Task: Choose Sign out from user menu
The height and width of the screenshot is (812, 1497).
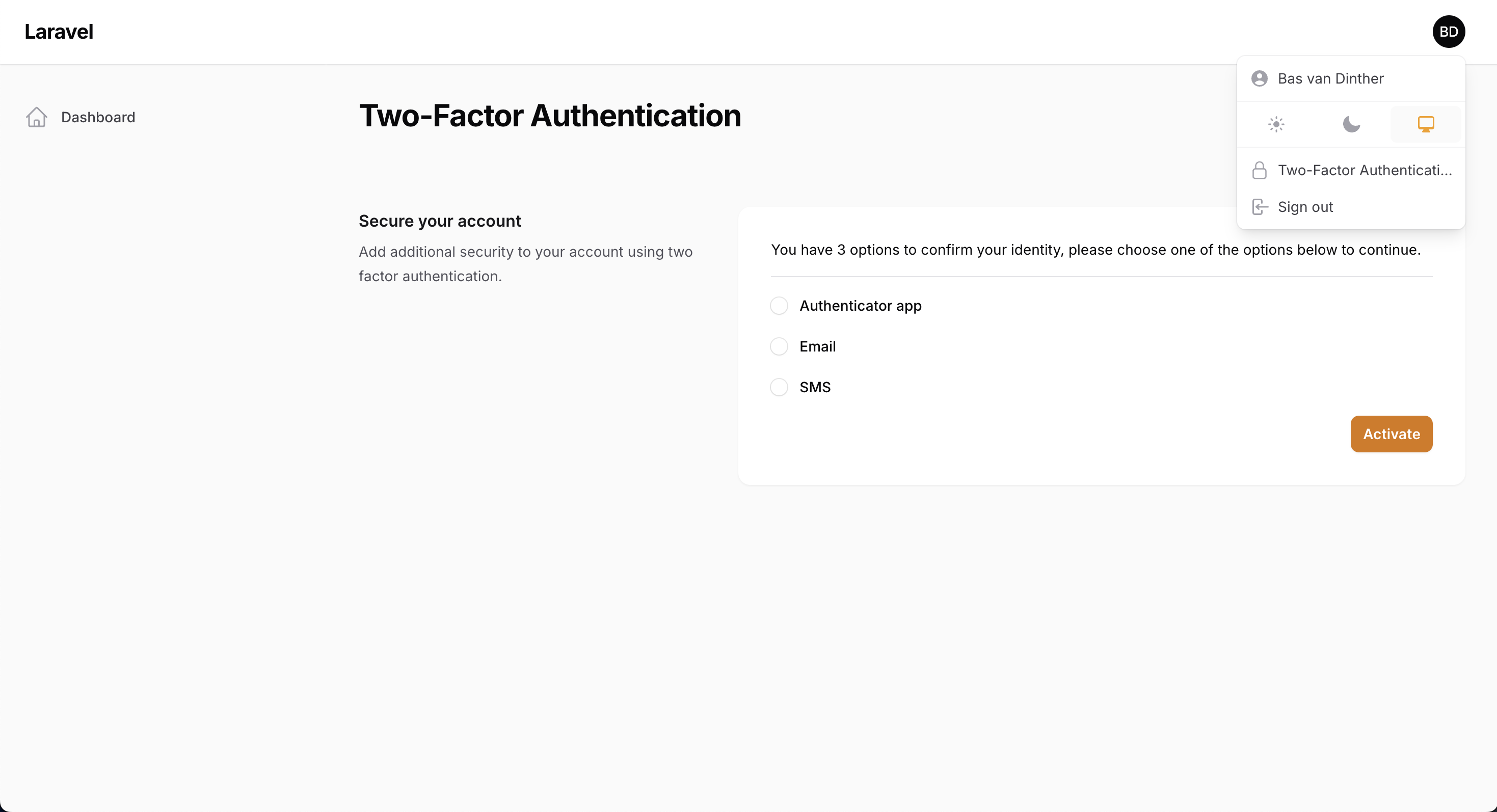Action: [1304, 207]
